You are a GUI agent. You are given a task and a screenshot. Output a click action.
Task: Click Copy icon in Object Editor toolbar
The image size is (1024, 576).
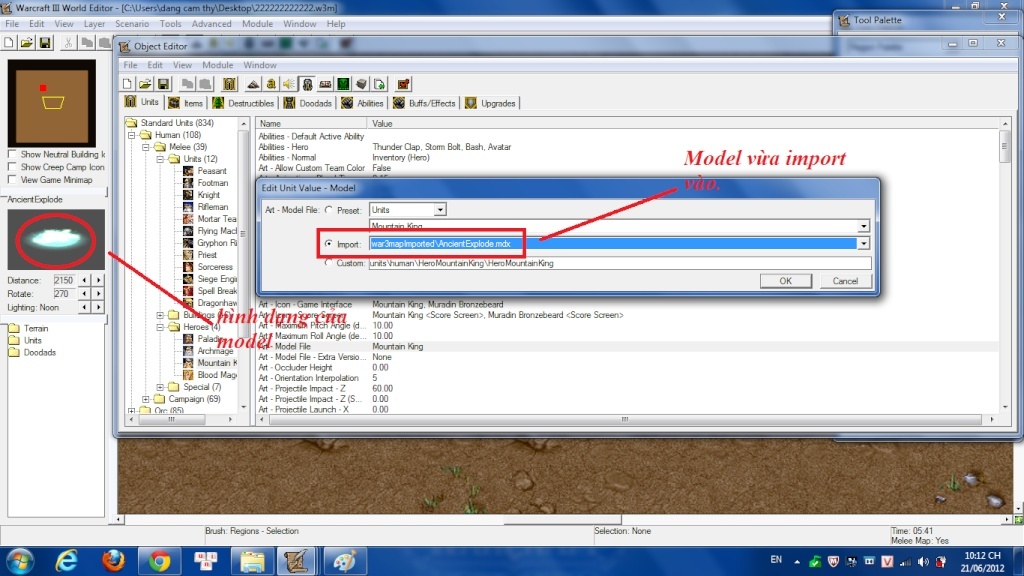[x=187, y=84]
